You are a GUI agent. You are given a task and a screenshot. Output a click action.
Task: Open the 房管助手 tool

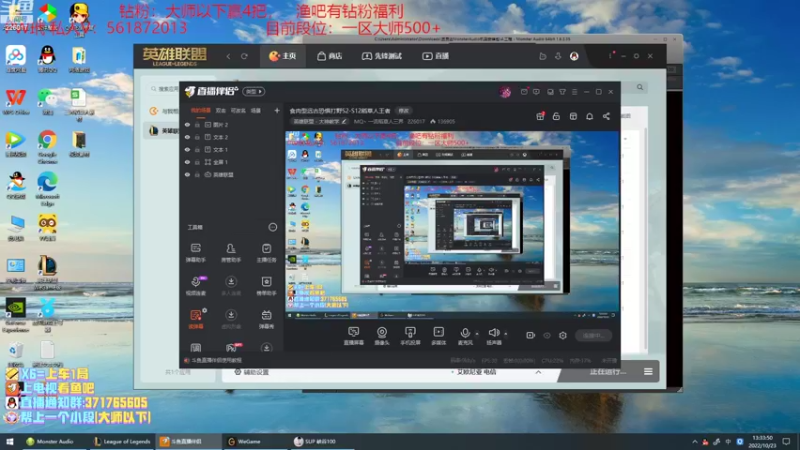(231, 253)
